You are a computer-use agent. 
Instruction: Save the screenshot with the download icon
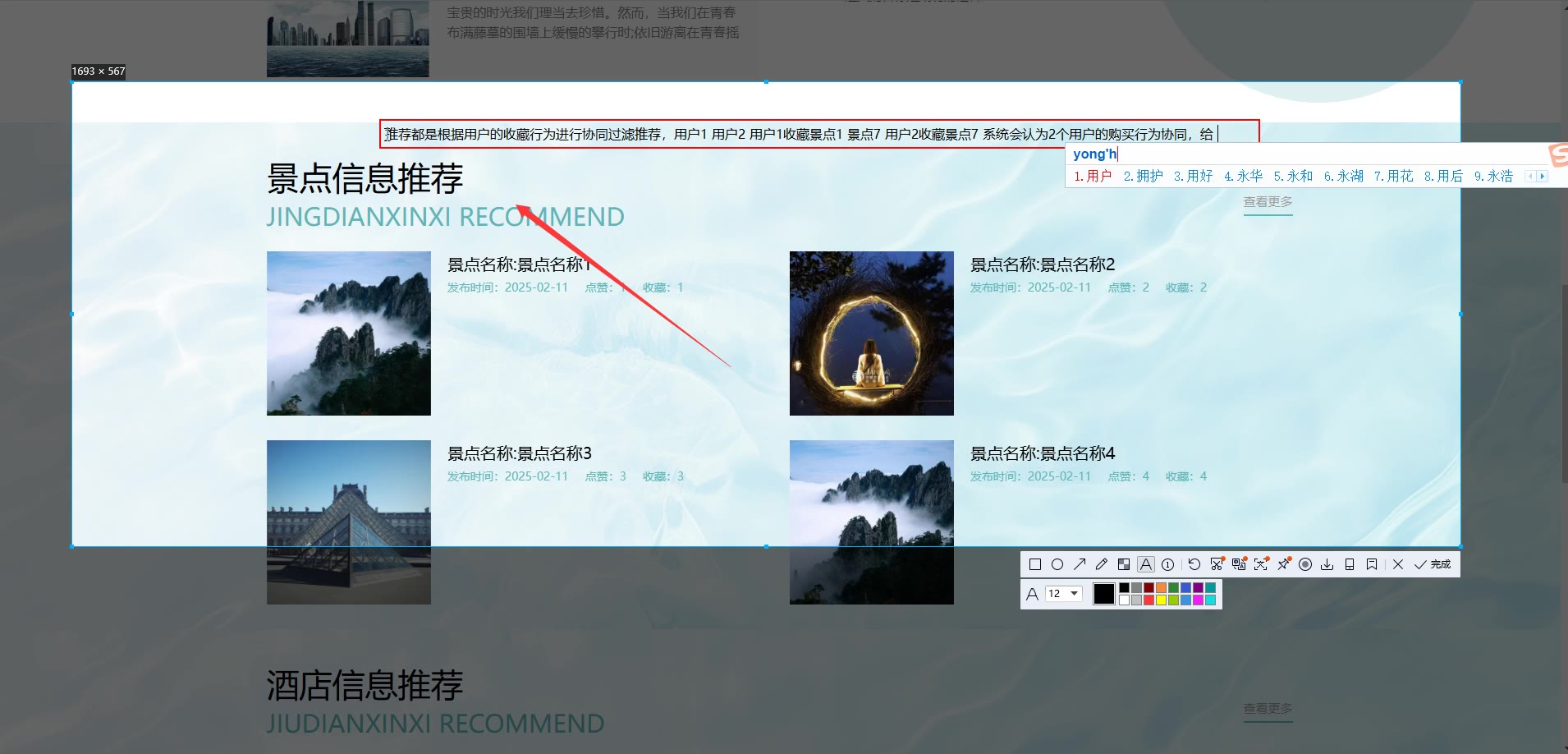pyautogui.click(x=1327, y=564)
